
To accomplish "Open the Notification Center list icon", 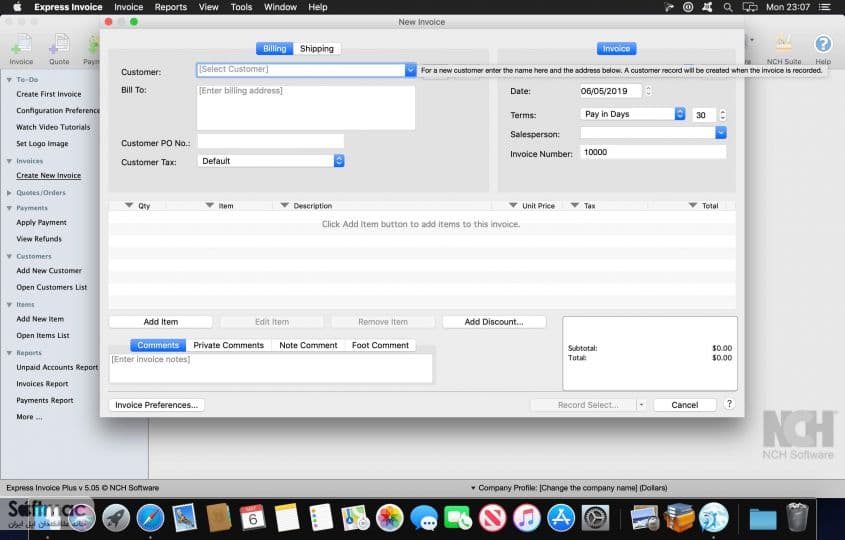I will point(825,7).
